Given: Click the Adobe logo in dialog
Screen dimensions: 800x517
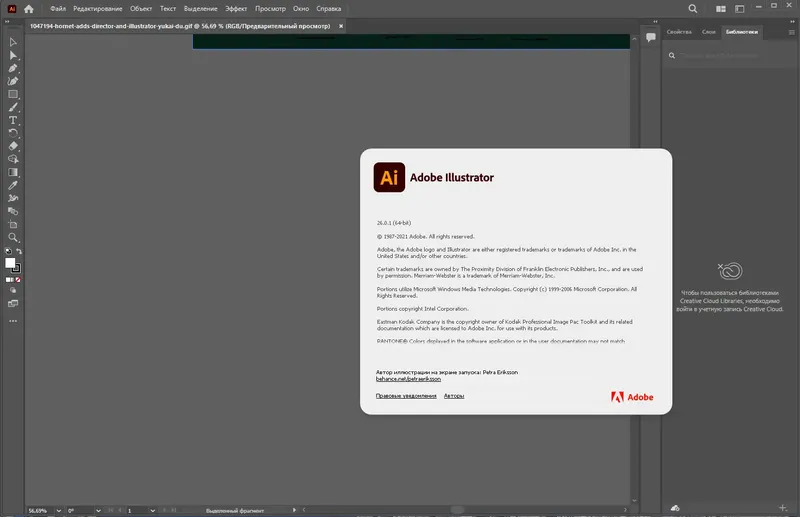Looking at the screenshot, I should (632, 397).
